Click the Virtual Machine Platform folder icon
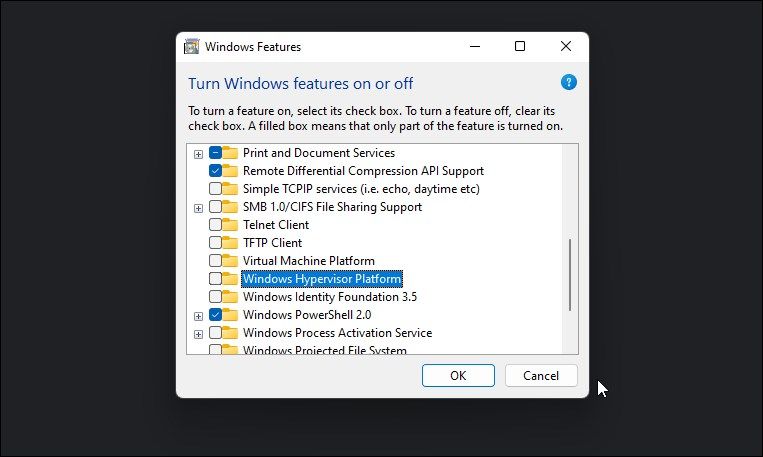763x457 pixels. tap(230, 261)
